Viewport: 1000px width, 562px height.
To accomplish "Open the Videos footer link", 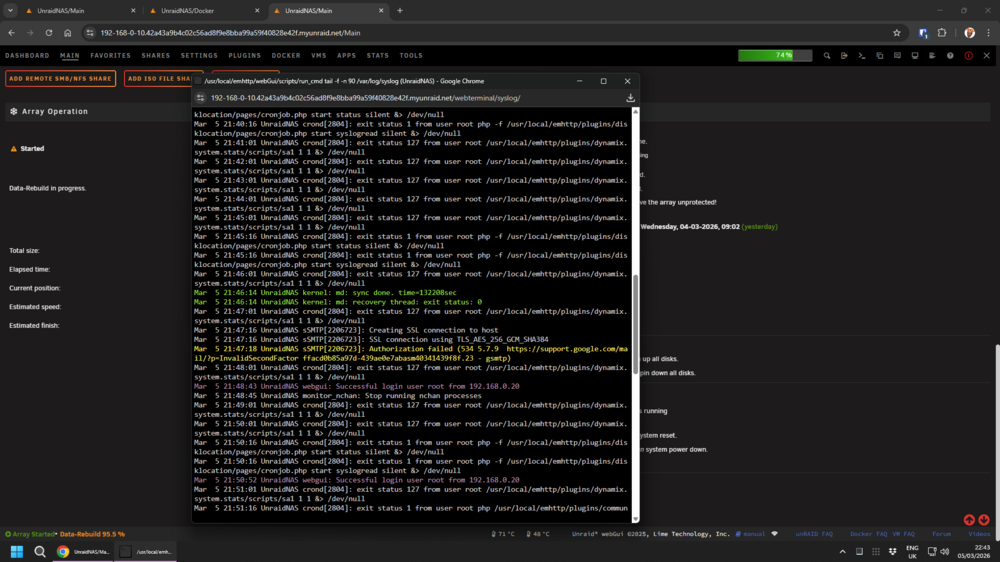I will tap(979, 534).
